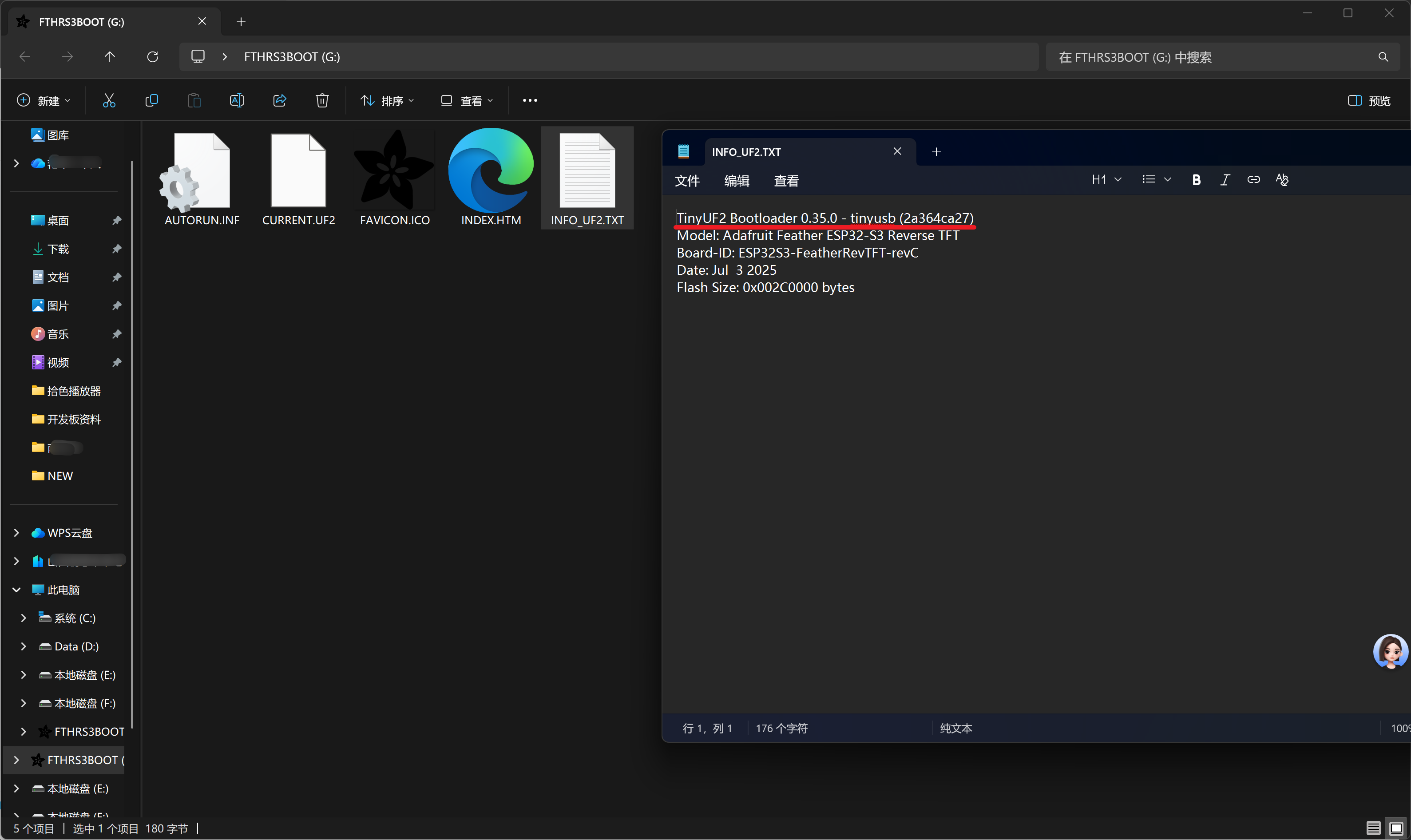The width and height of the screenshot is (1411, 840).
Task: Open the 文件 menu in Notepad
Action: [687, 181]
